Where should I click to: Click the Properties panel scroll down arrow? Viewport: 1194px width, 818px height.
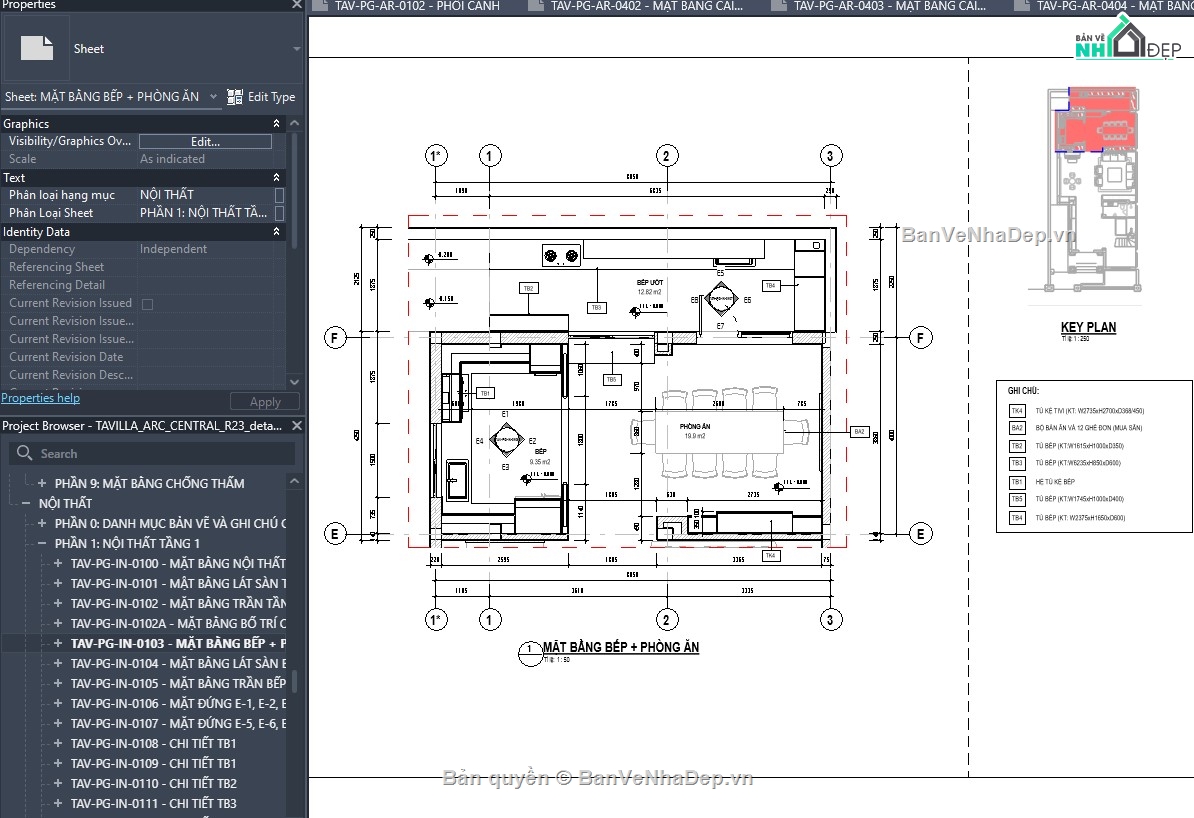(295, 382)
